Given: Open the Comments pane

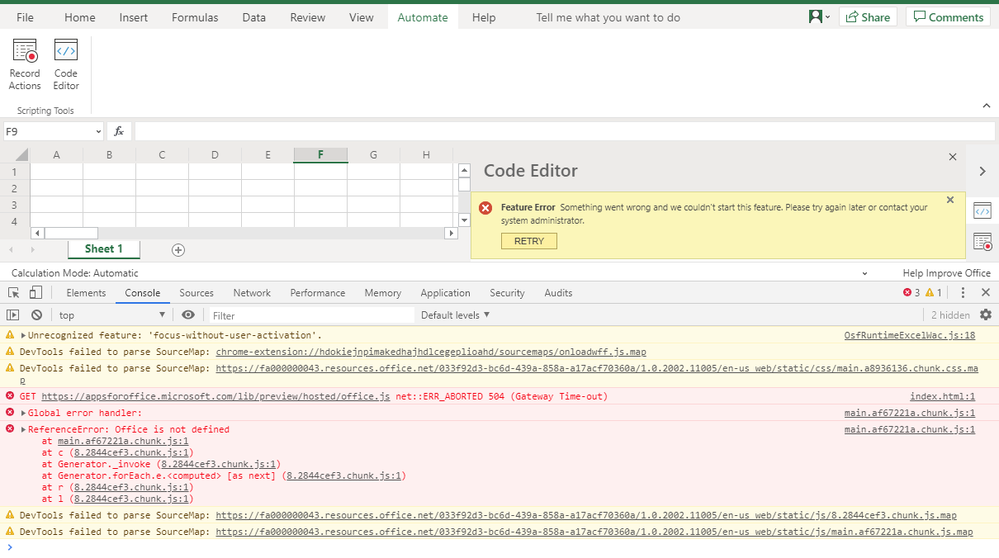Looking at the screenshot, I should (948, 17).
